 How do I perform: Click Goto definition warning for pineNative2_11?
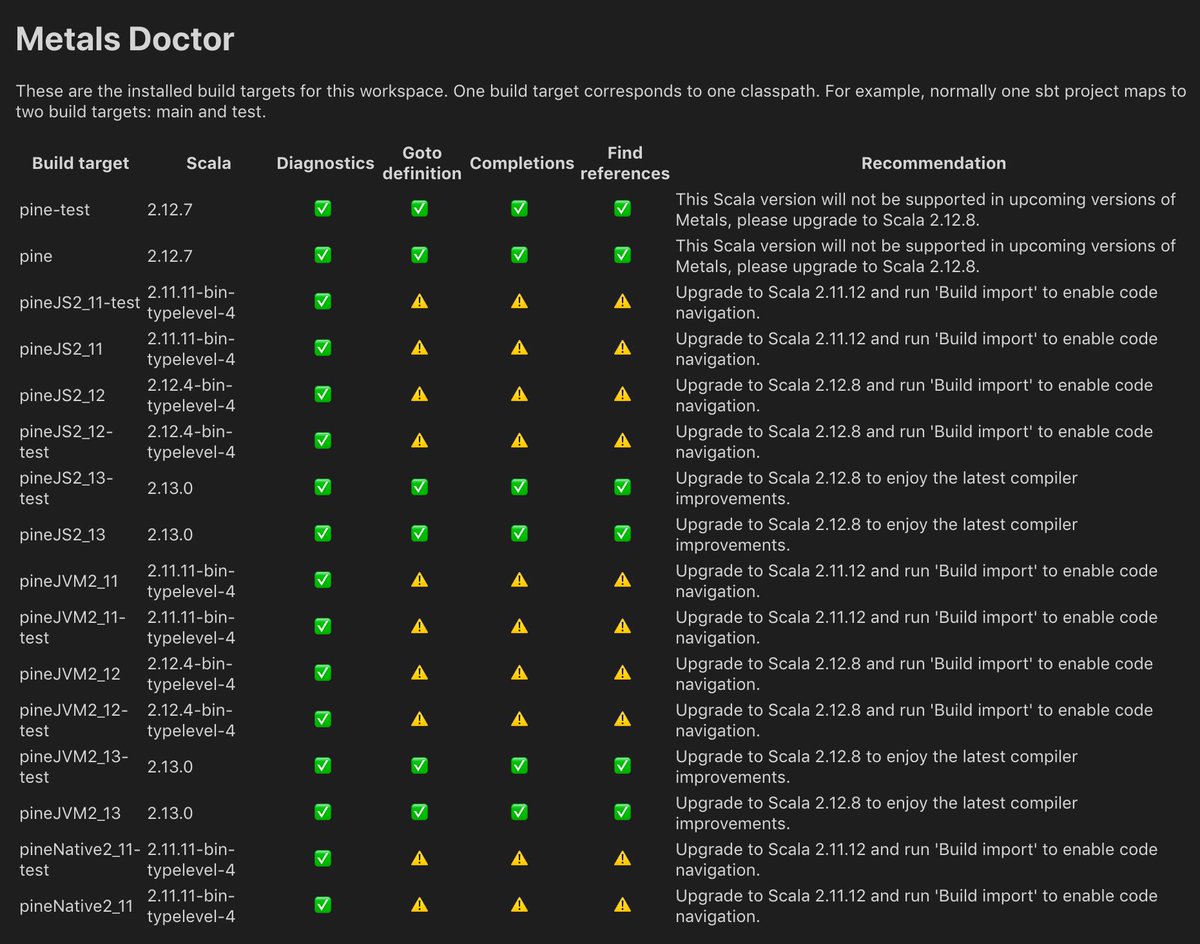pyautogui.click(x=420, y=906)
